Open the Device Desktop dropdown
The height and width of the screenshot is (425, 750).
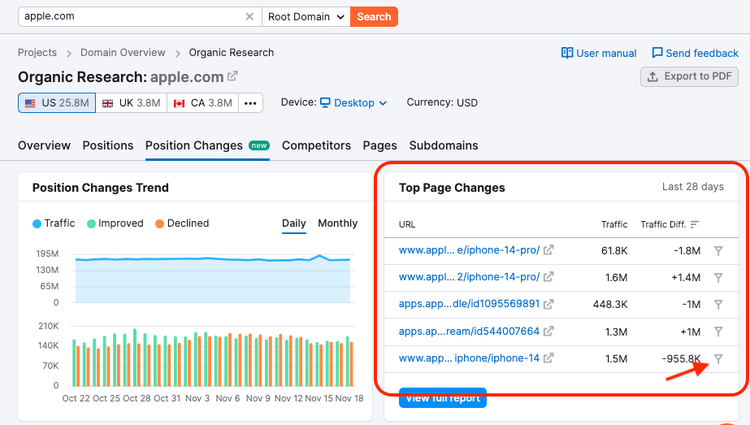(353, 103)
